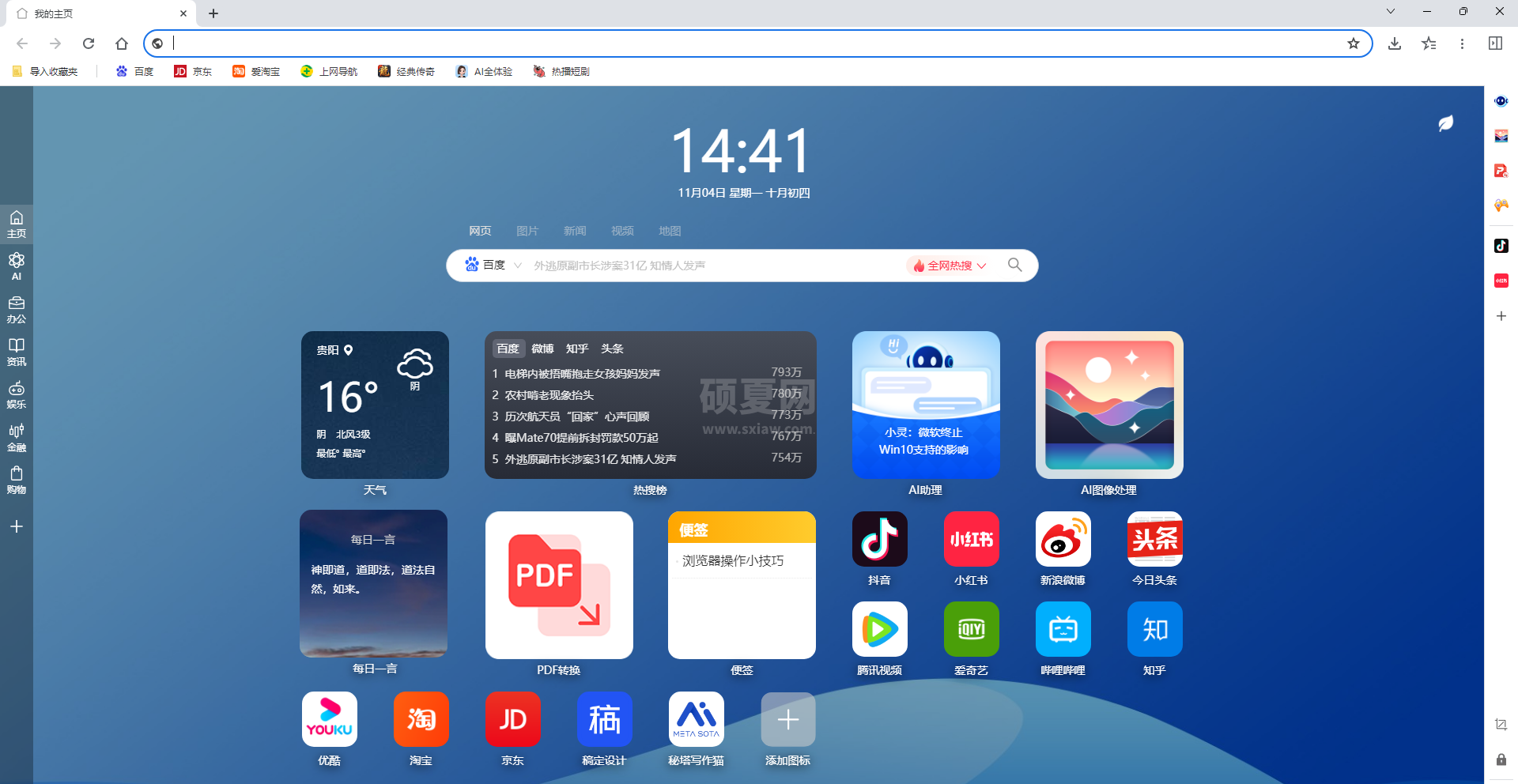Open the JD (京东) shortcut tile
This screenshot has height=784, width=1518.
512,719
